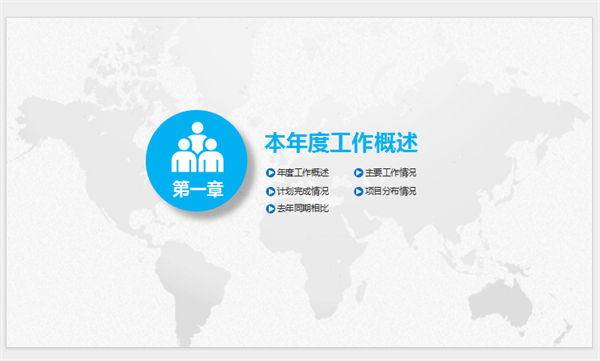This screenshot has width=600, height=361.
Task: Click the arrow bullet beside 主要工作情况
Action: coord(359,173)
